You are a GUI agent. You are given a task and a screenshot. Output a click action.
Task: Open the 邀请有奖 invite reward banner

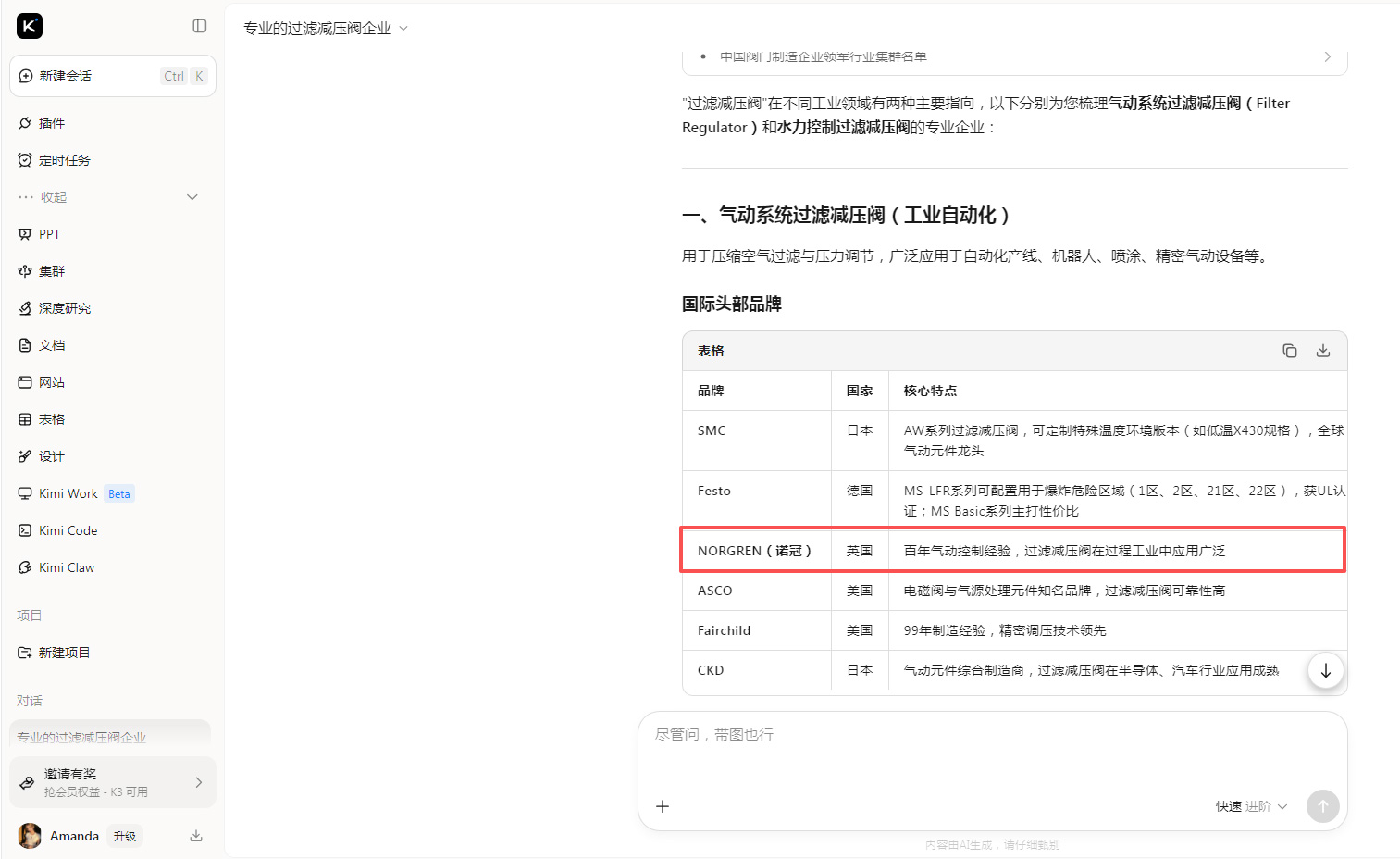click(x=113, y=782)
